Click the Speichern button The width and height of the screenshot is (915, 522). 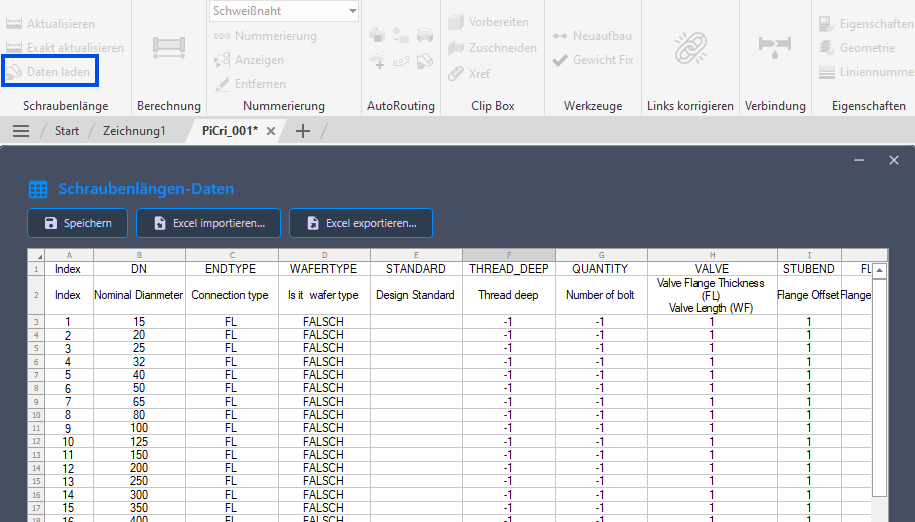pos(78,223)
